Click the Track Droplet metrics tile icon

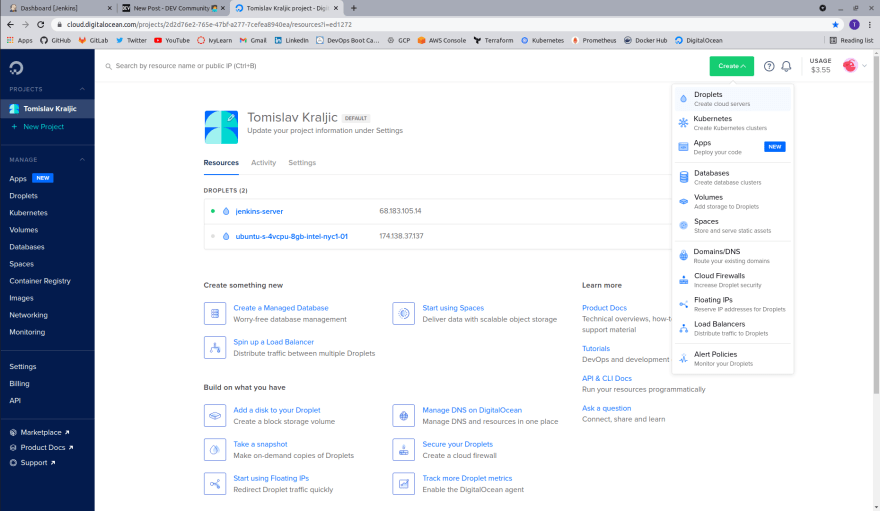point(404,484)
